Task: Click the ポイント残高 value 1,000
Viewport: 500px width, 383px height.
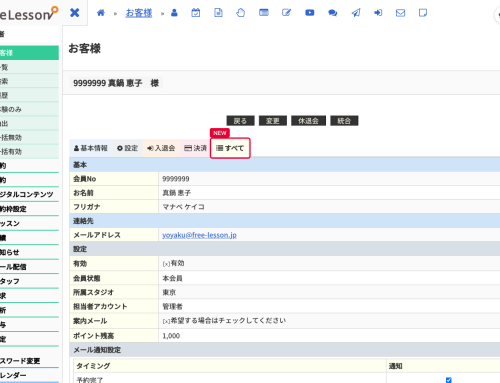Action: click(x=171, y=336)
